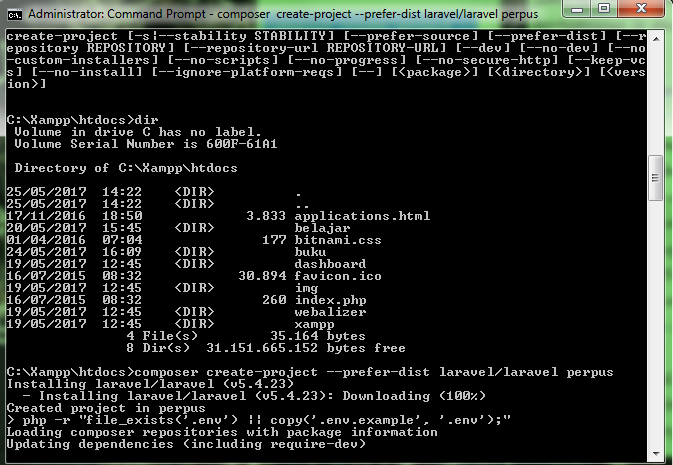Click the webalizer directory entry
Image resolution: width=673 pixels, height=465 pixels.
(x=330, y=312)
